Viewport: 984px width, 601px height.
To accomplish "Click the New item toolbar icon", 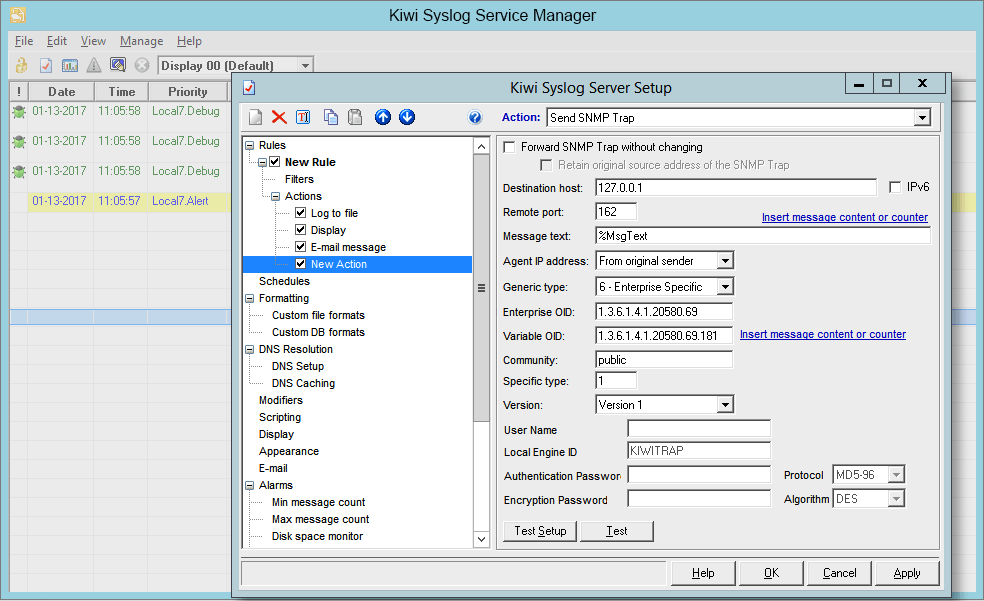I will pos(256,118).
